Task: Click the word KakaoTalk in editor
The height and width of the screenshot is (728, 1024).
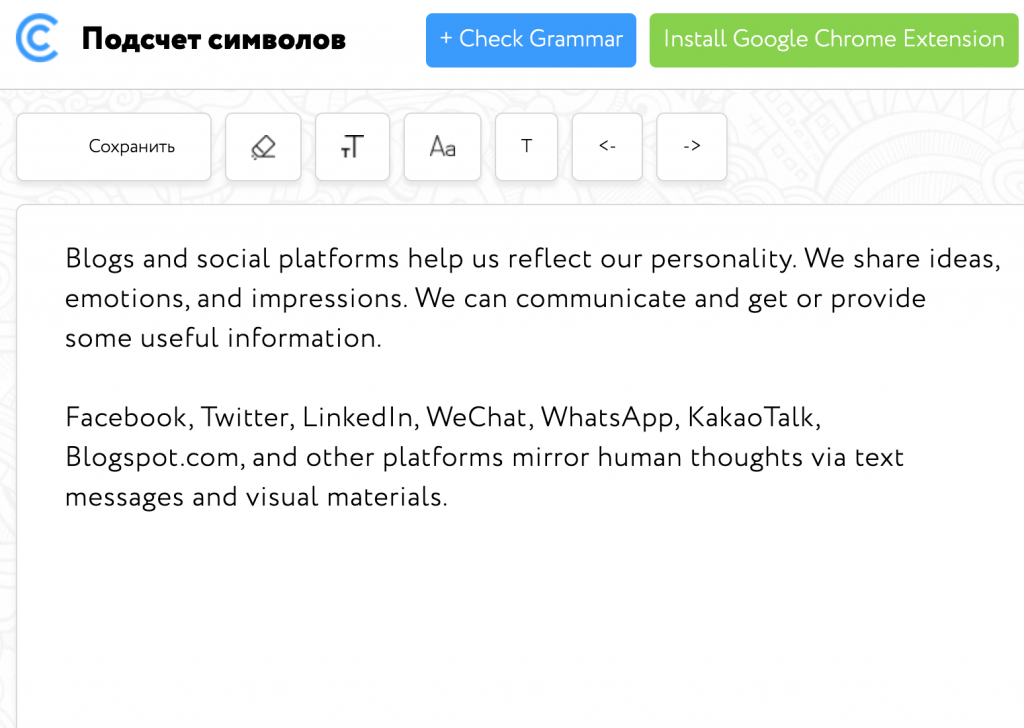Action: tap(754, 417)
